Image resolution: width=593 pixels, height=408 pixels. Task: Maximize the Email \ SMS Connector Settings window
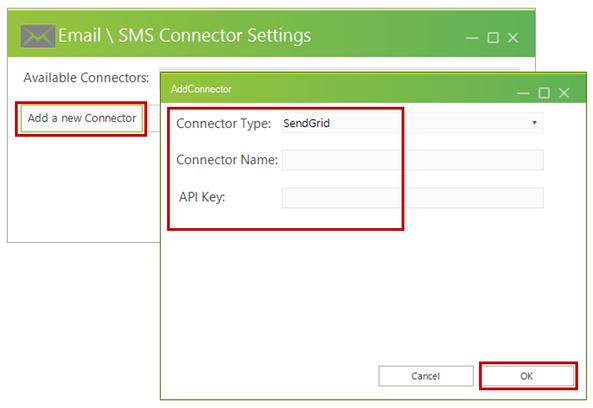[x=493, y=37]
